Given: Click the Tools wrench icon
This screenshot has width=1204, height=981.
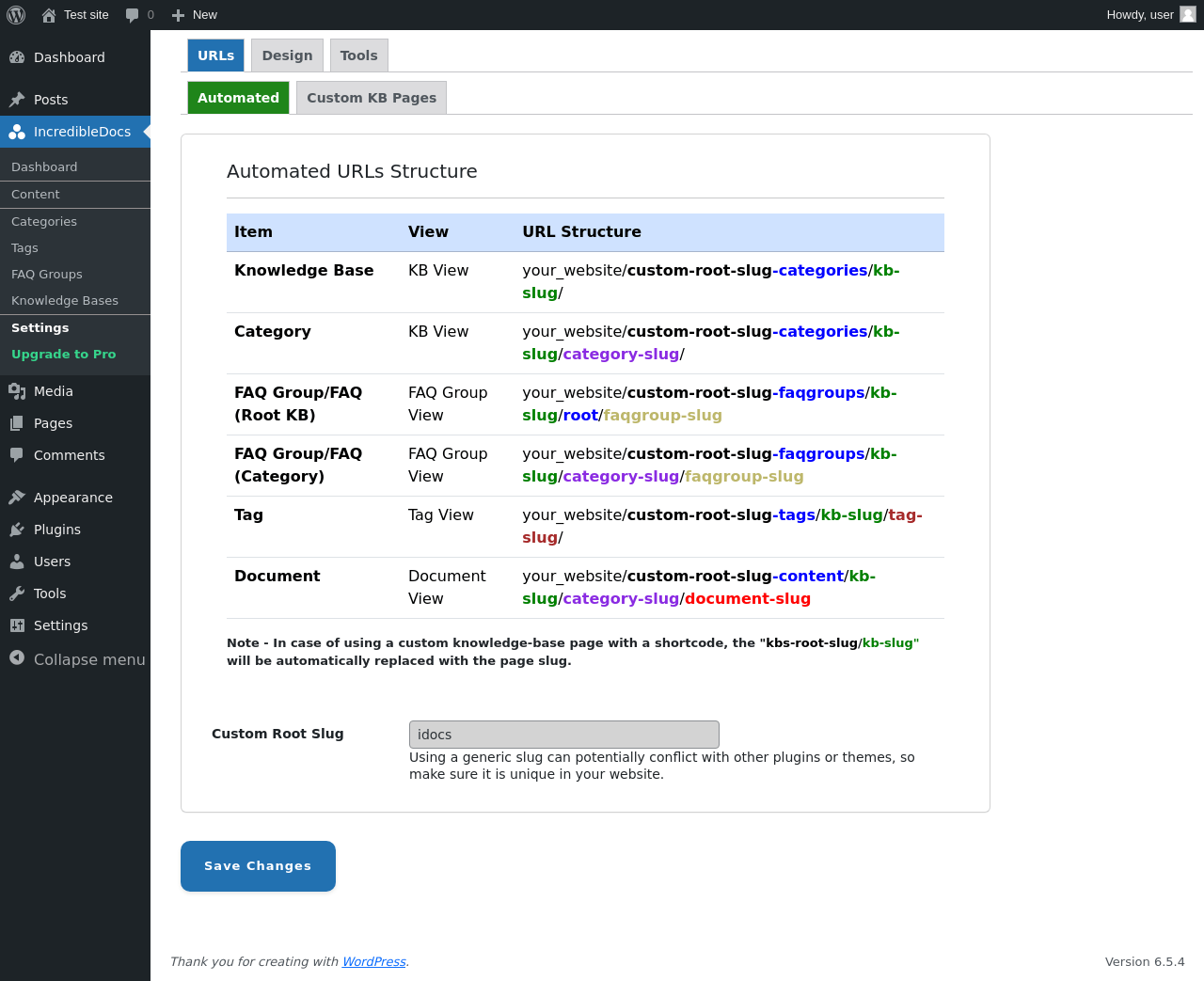Looking at the screenshot, I should (17, 593).
